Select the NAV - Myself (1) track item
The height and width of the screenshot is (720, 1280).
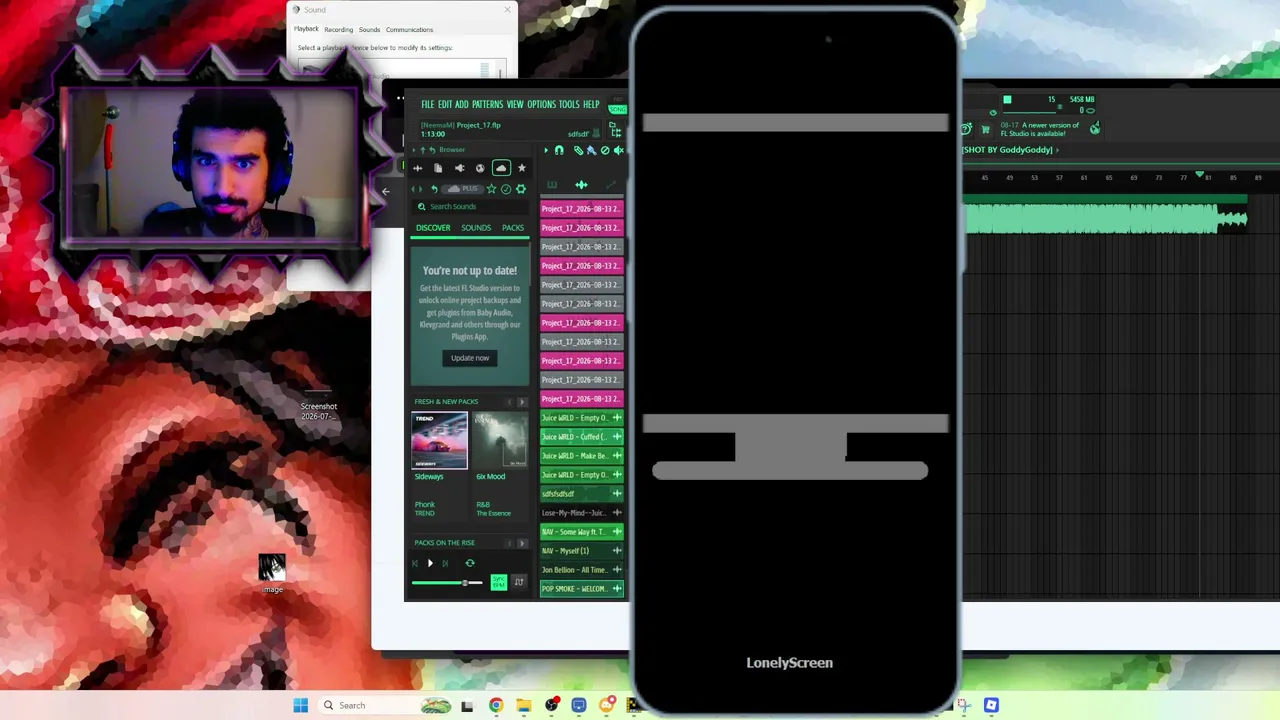582,551
